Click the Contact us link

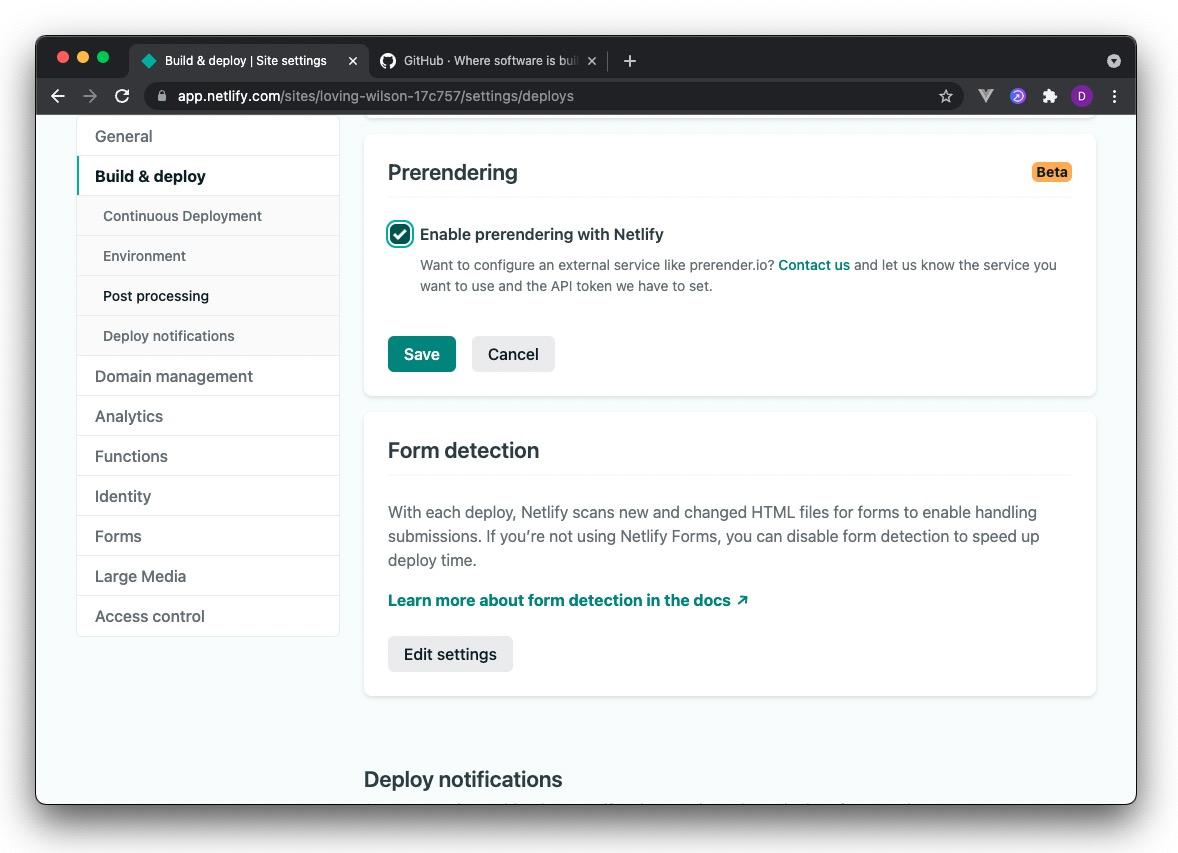click(813, 265)
